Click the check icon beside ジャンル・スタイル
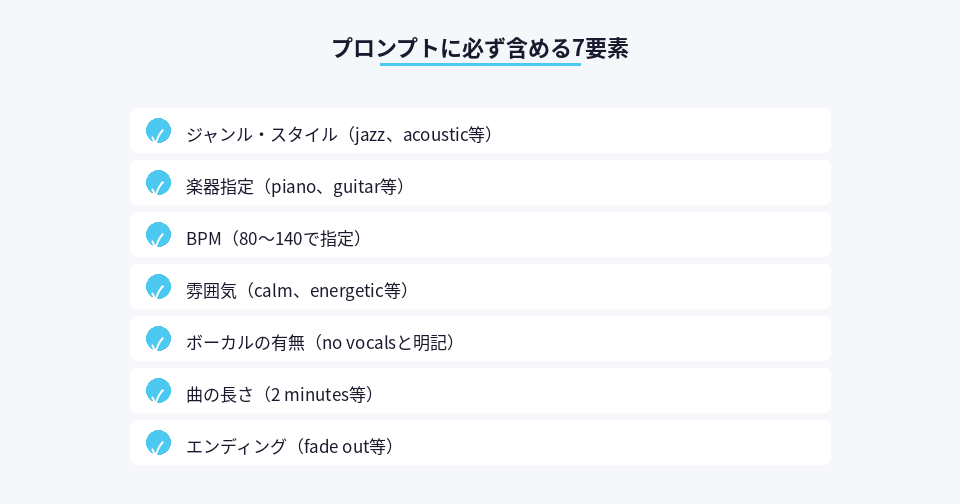The image size is (960, 504). (x=158, y=131)
